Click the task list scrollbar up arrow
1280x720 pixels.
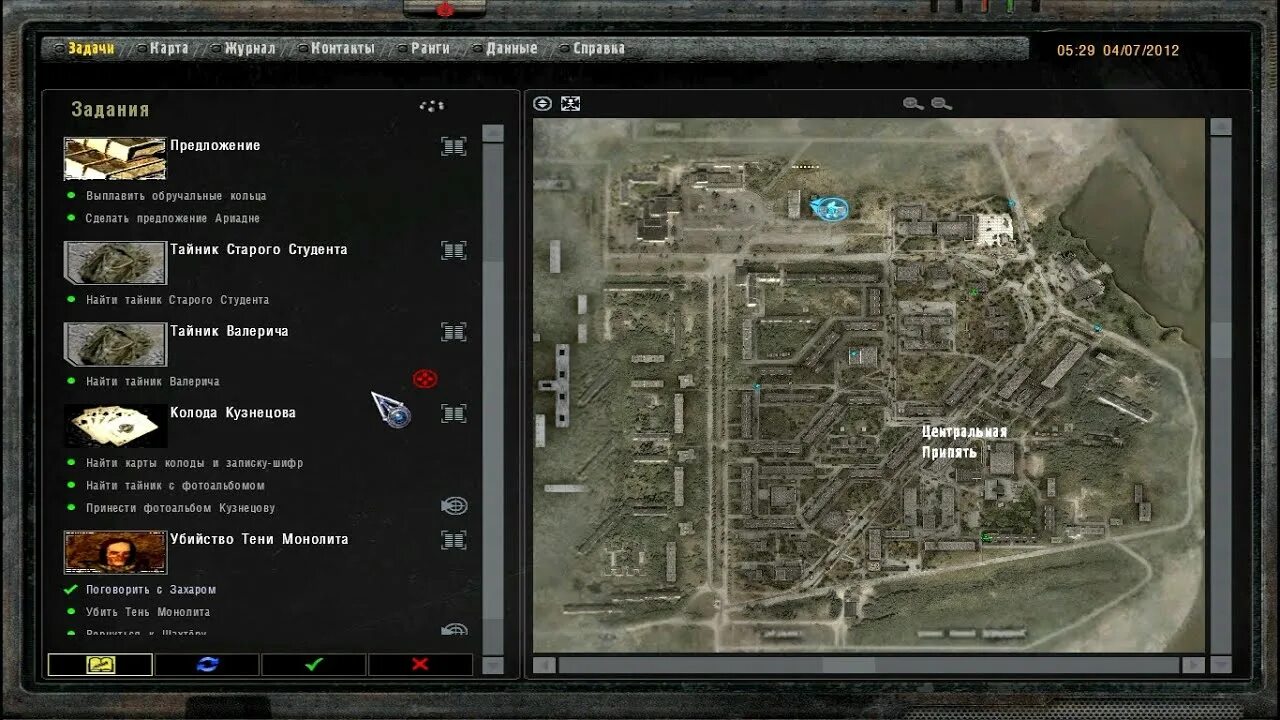click(493, 133)
